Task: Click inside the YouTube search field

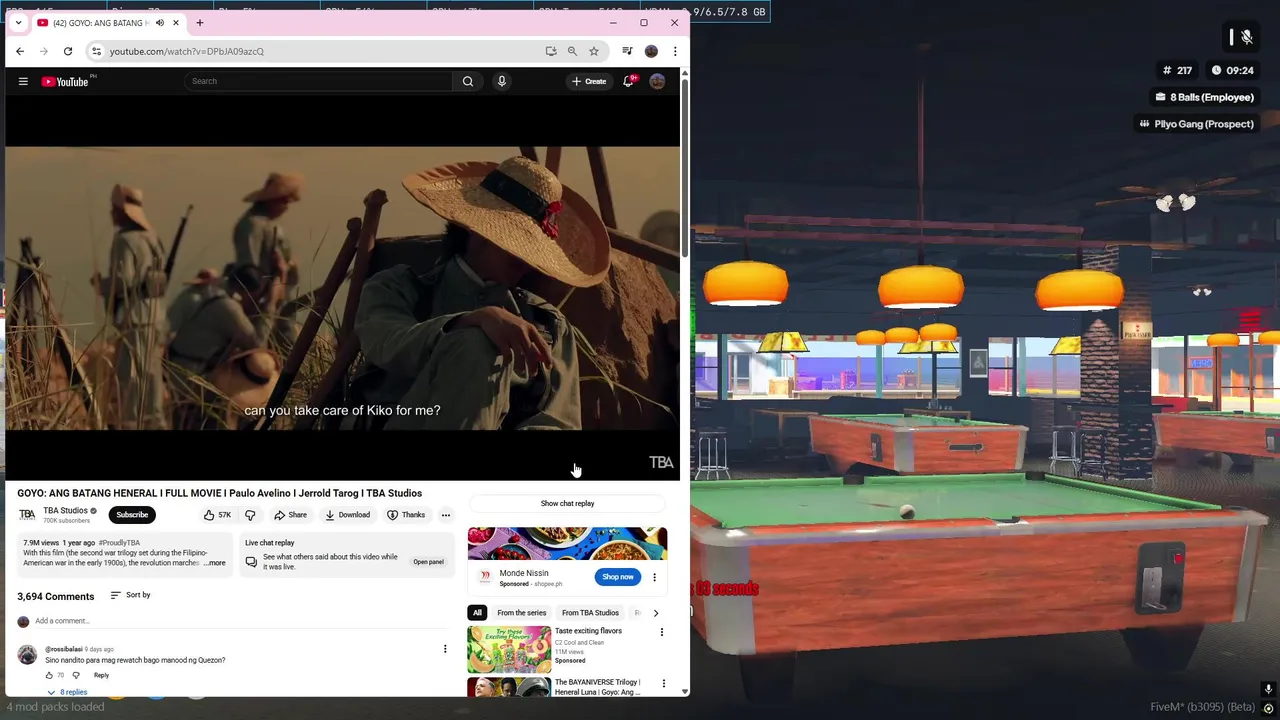Action: point(318,81)
